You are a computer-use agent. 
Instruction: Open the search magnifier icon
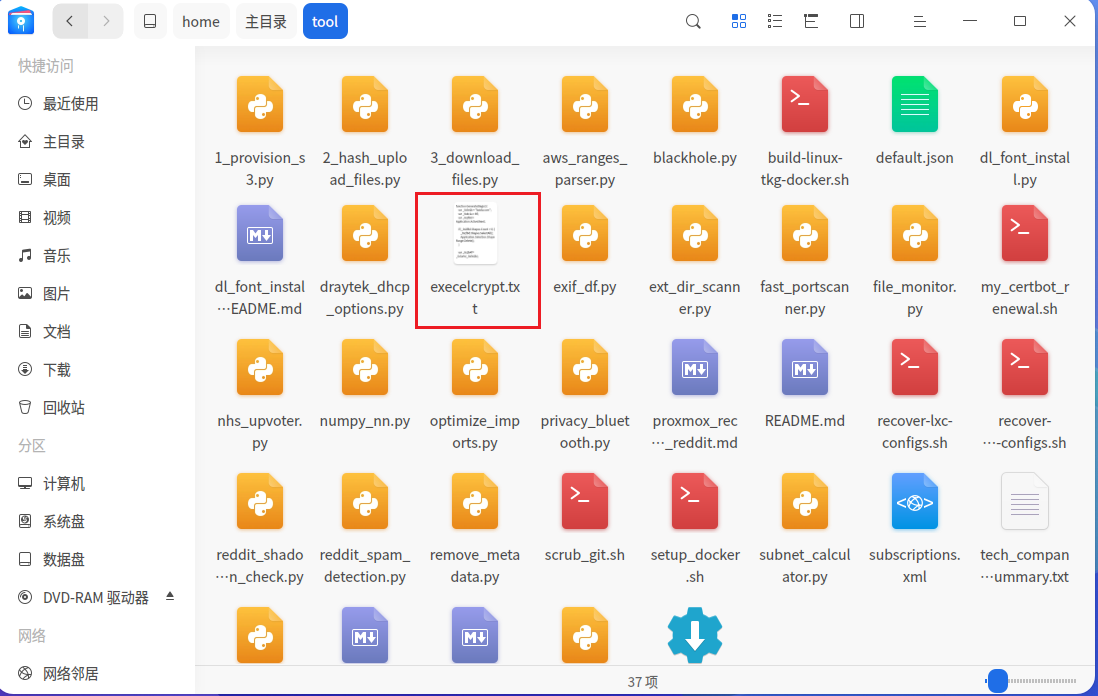(693, 21)
